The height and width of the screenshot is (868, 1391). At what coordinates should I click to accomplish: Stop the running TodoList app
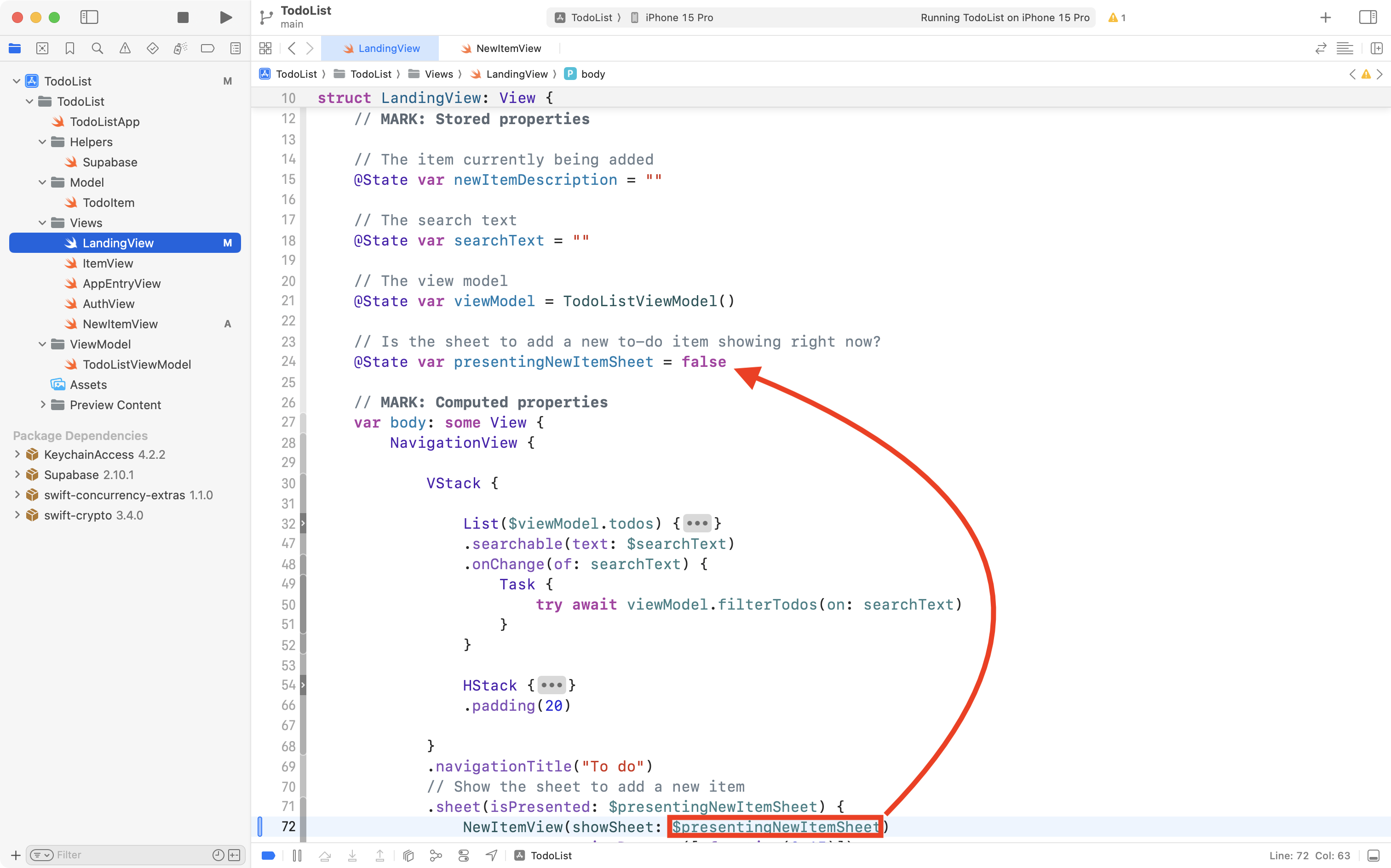(x=183, y=17)
